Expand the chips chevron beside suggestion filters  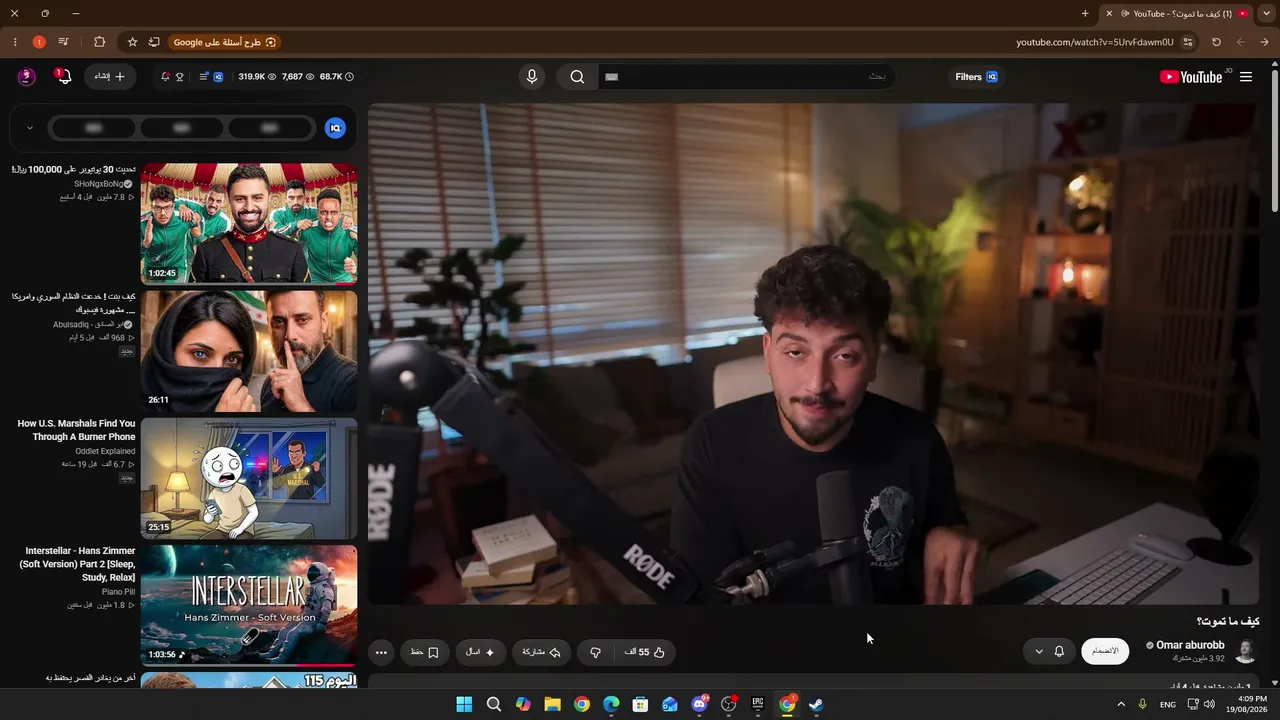pyautogui.click(x=30, y=128)
